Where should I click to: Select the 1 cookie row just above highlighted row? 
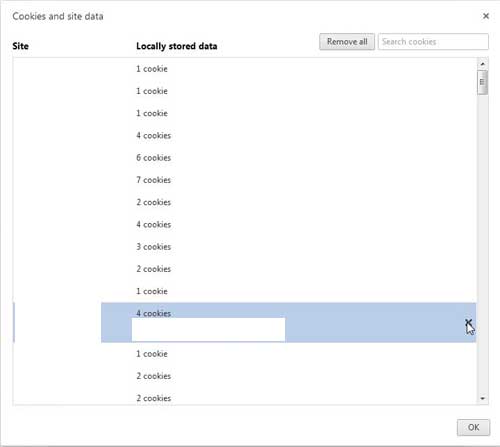tap(245, 291)
